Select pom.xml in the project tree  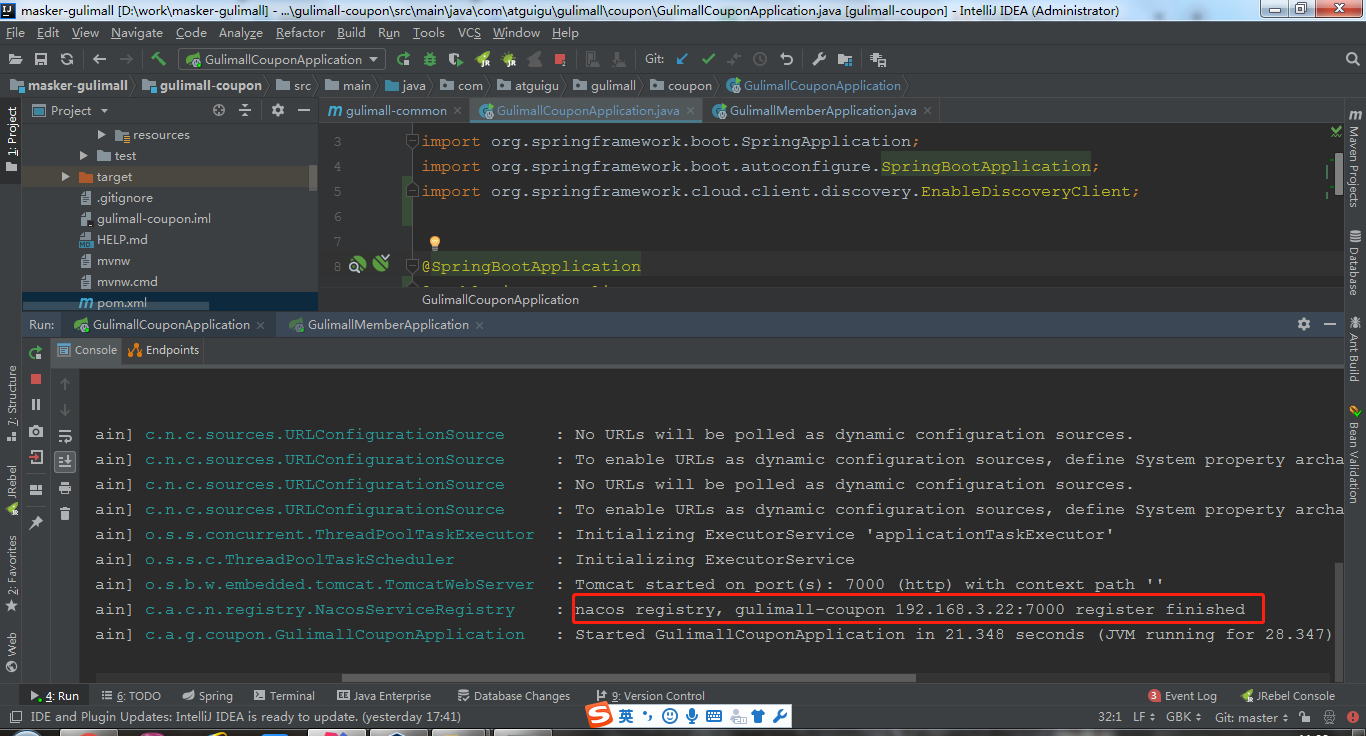(x=121, y=302)
